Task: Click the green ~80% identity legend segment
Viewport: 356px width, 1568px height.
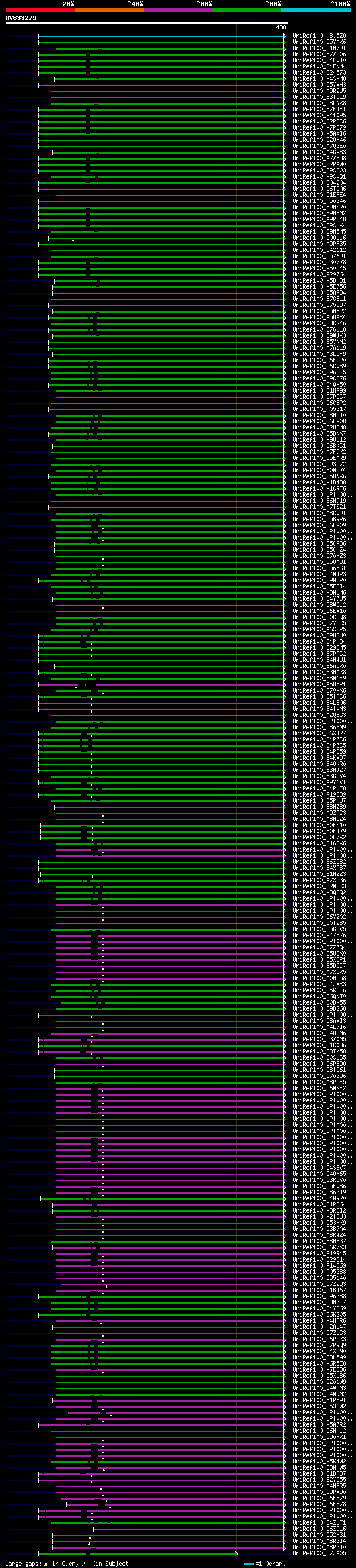Action: coord(247,10)
